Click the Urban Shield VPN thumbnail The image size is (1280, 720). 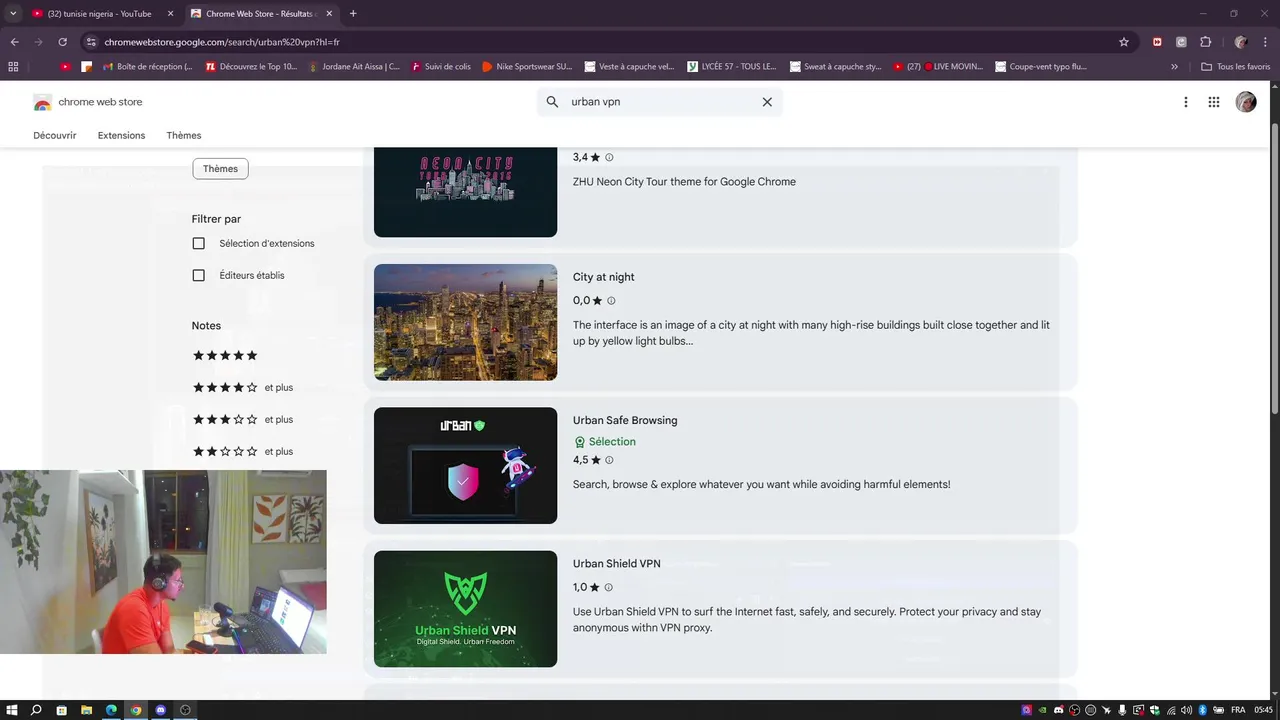click(x=465, y=609)
